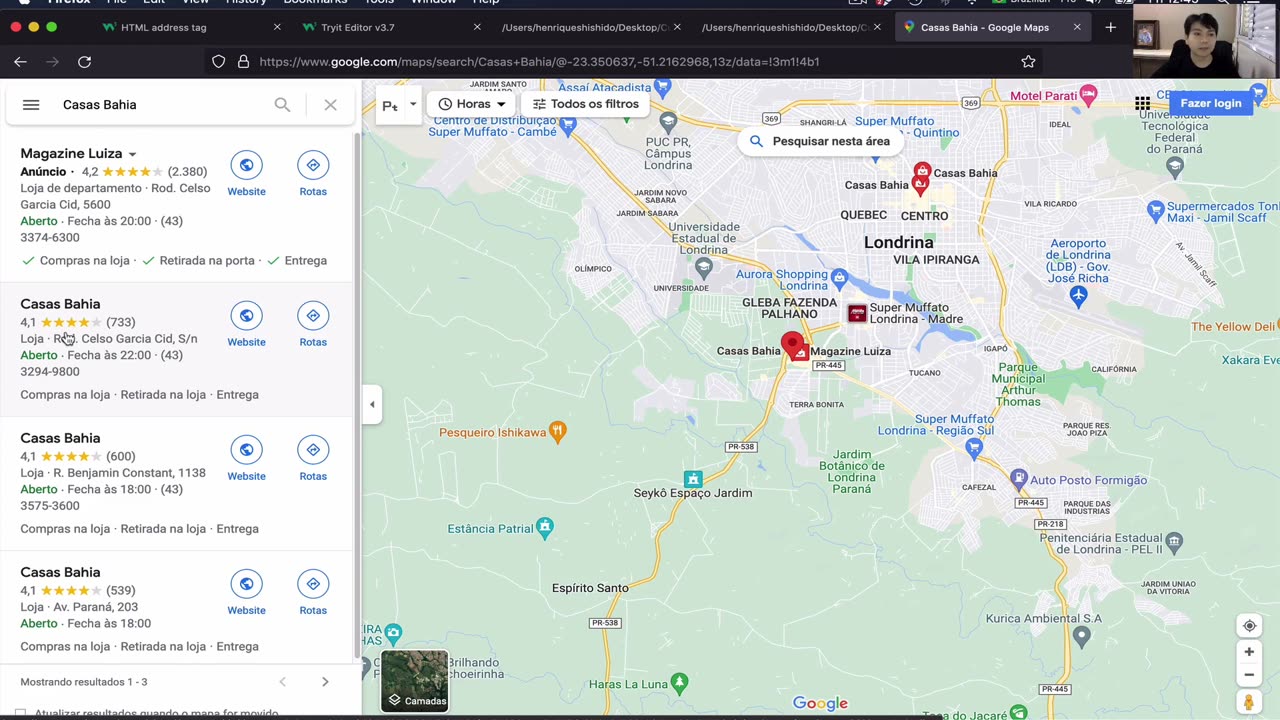Get routes to Magazine Luiza
Viewport: 1280px width, 720px height.
point(313,165)
